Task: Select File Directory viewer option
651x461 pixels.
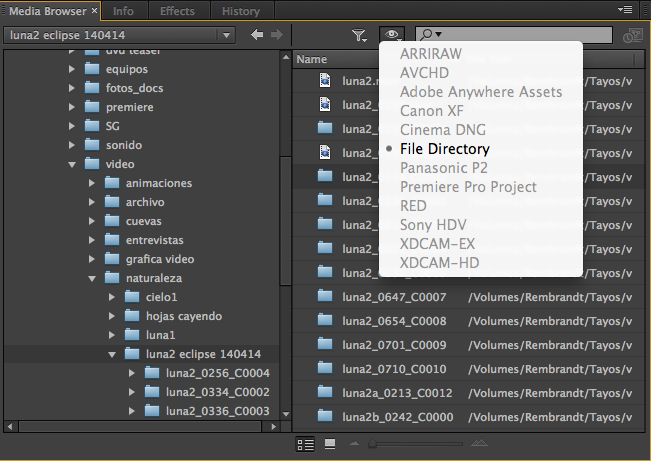Action: click(444, 149)
